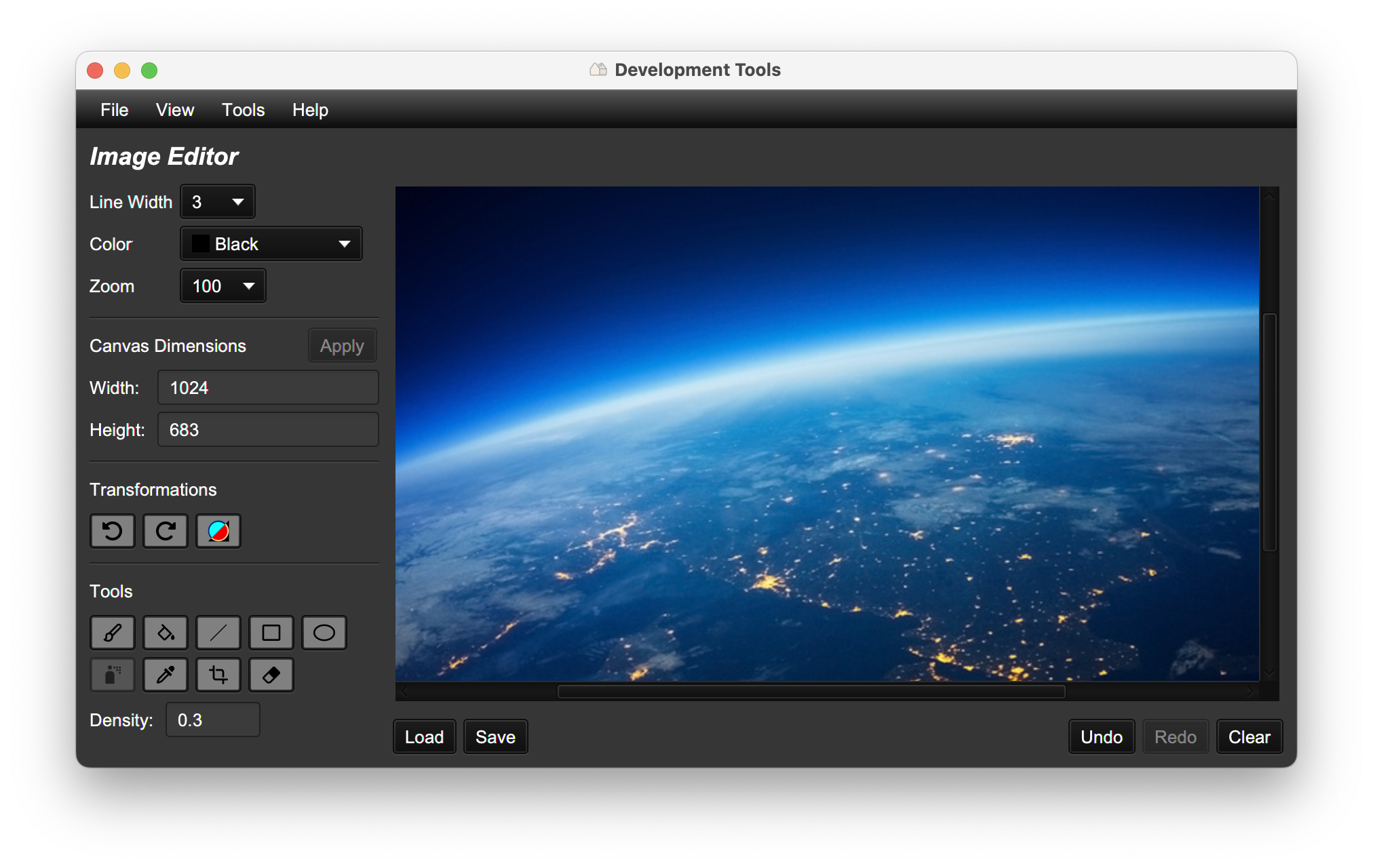This screenshot has height=868, width=1373.
Task: Click the invert colors transformation icon
Action: point(218,531)
